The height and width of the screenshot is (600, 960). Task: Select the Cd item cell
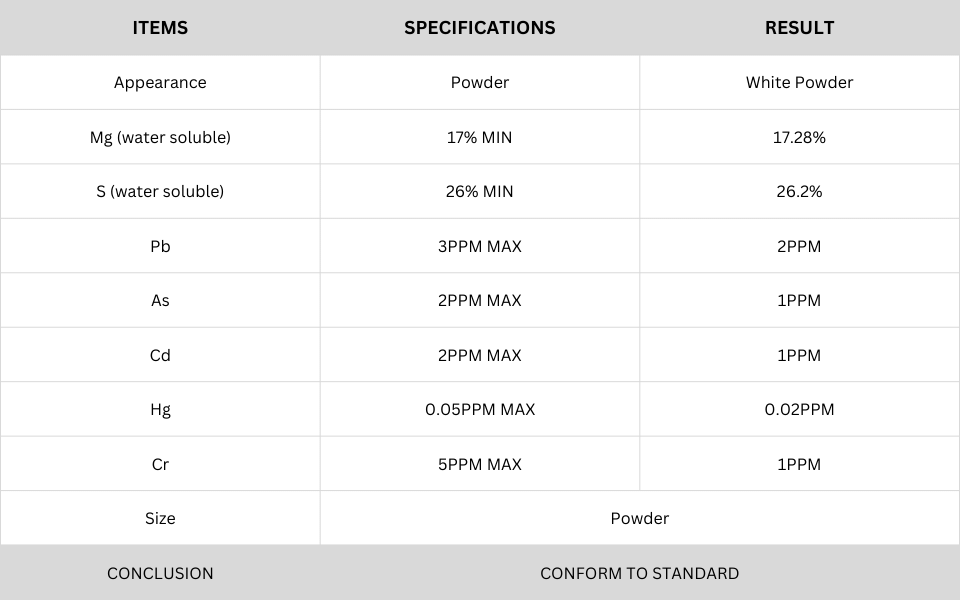[x=160, y=355]
